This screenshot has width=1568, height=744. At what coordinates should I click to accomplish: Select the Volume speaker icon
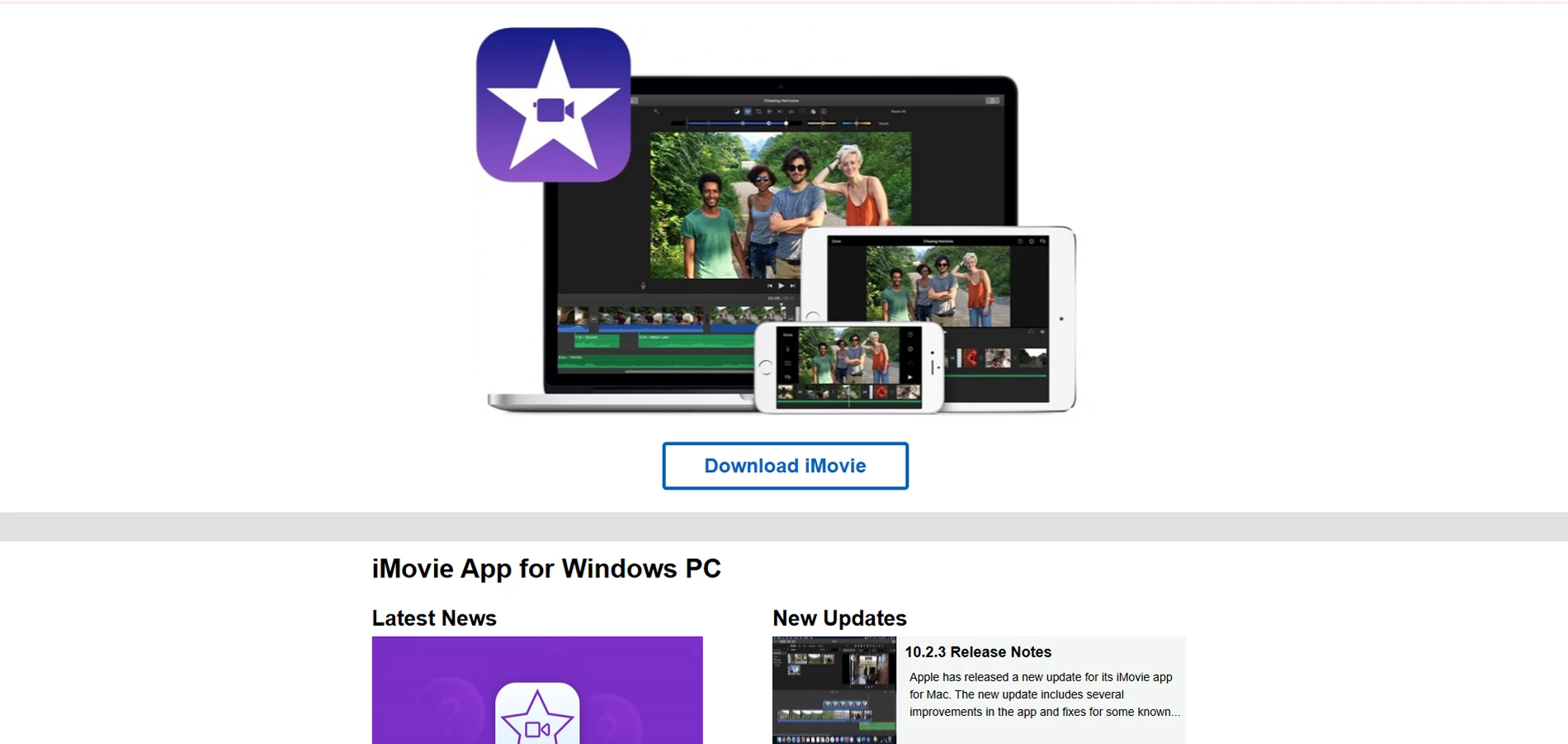click(x=780, y=111)
